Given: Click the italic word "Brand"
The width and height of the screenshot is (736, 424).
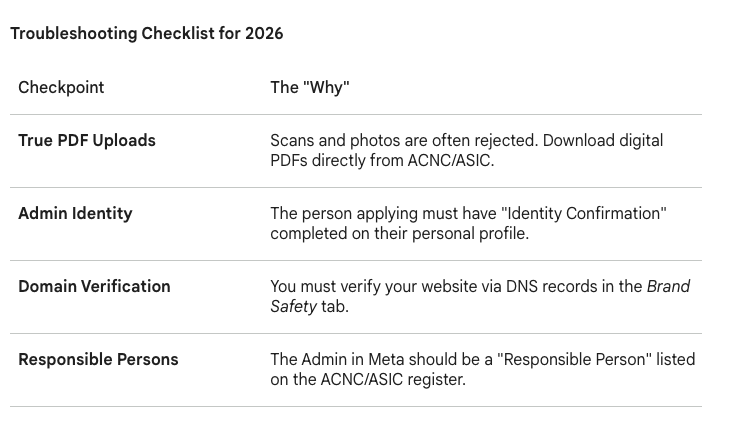Looking at the screenshot, I should pyautogui.click(x=668, y=287).
